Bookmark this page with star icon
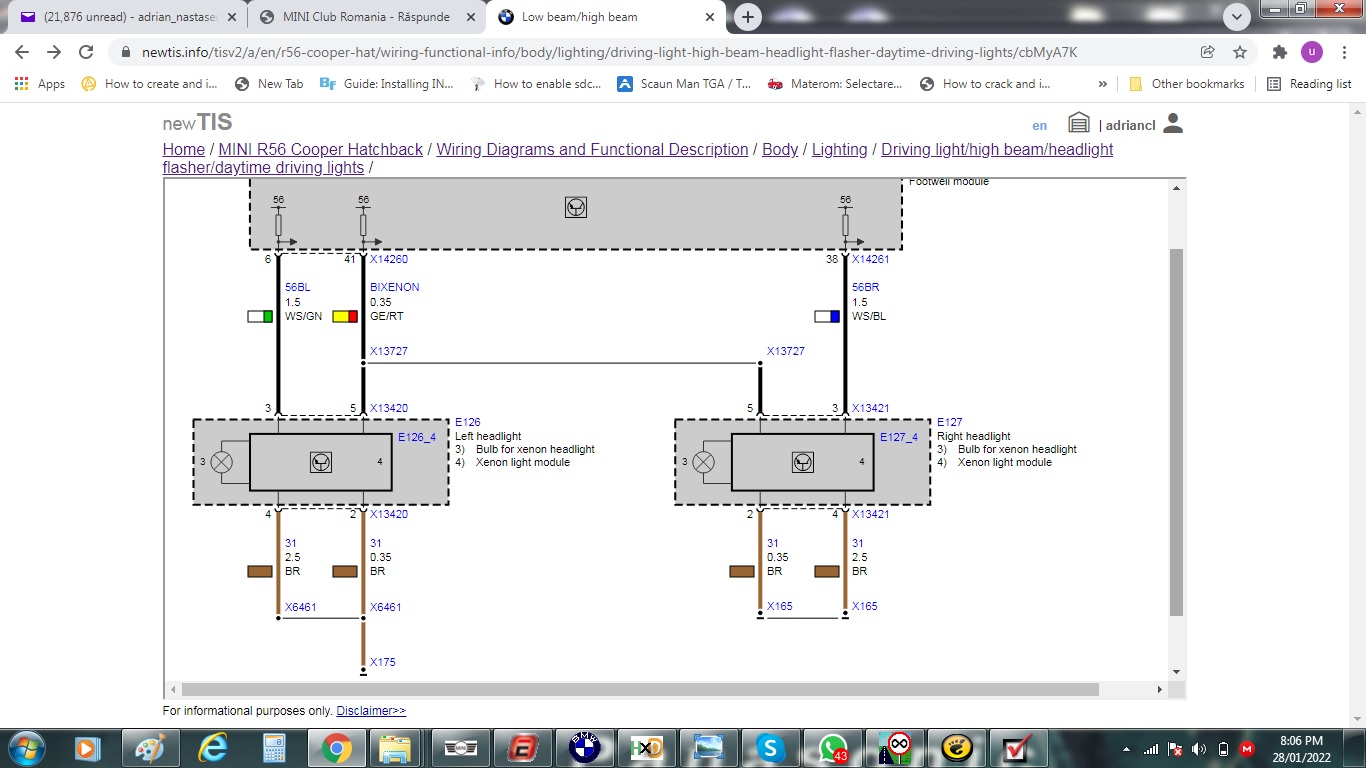This screenshot has width=1366, height=768. point(1240,52)
